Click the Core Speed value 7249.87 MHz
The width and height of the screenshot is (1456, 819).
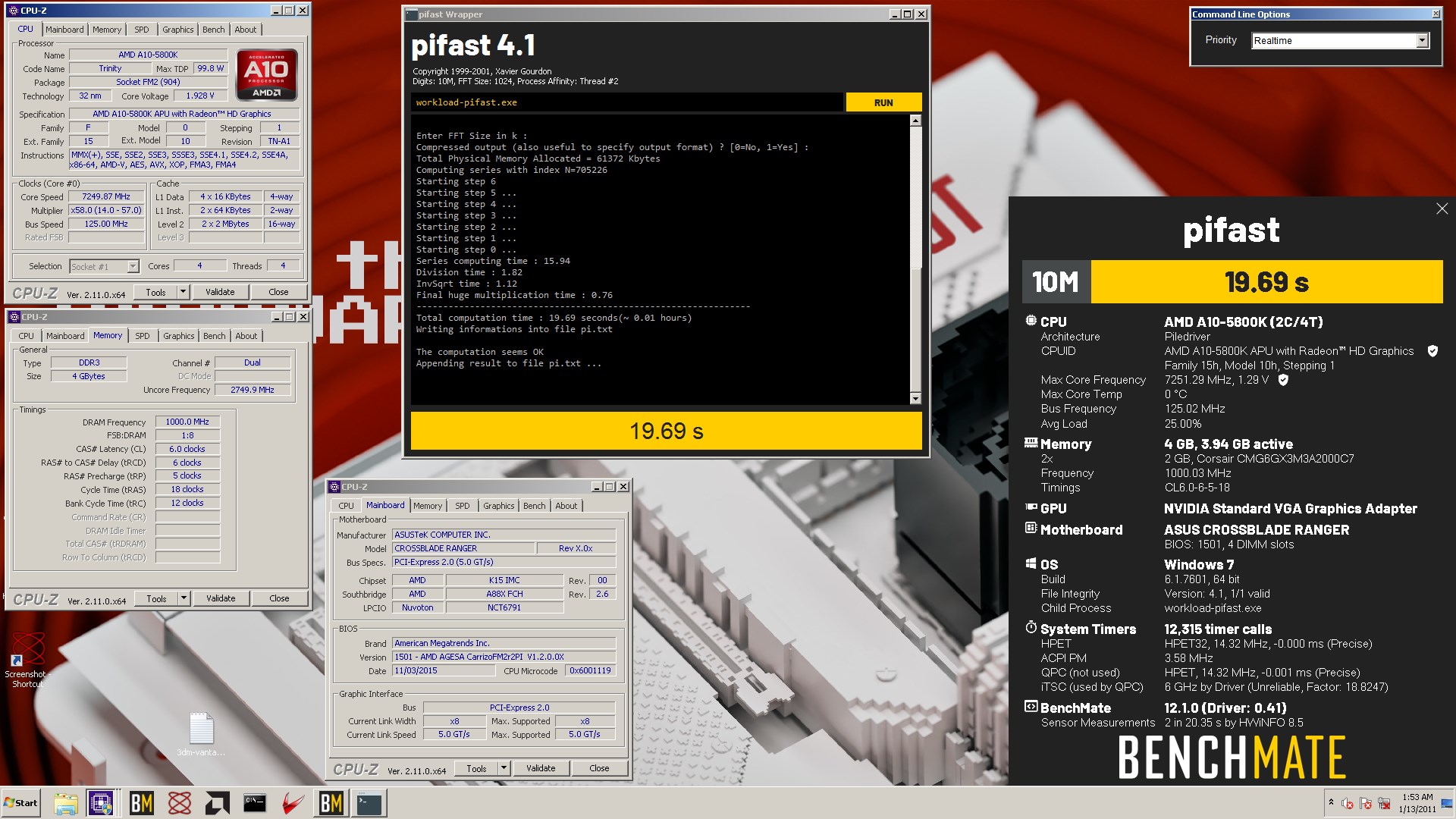coord(106,196)
